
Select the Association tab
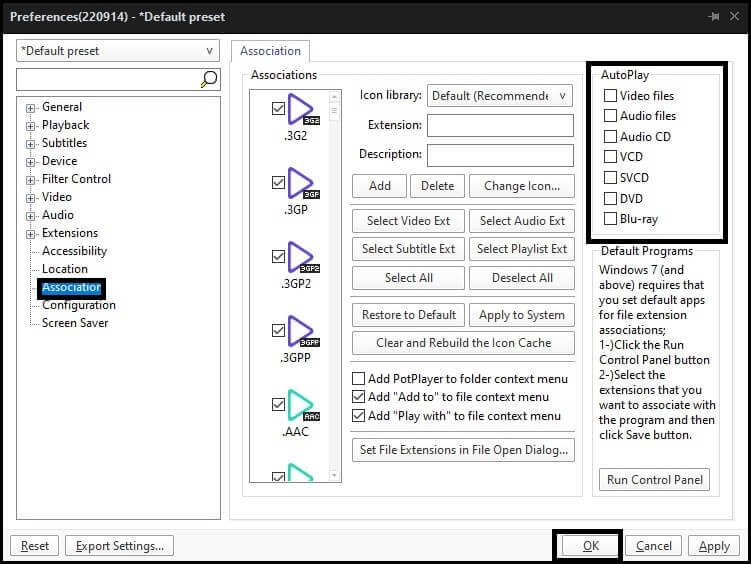pos(270,51)
